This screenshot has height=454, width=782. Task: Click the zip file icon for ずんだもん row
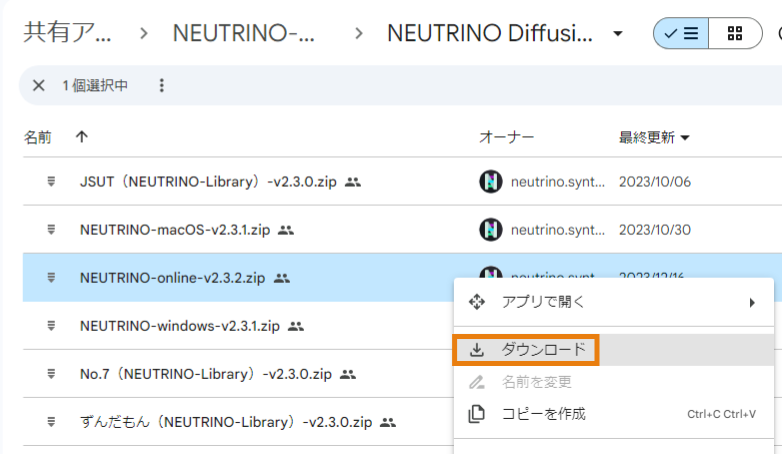click(51, 423)
